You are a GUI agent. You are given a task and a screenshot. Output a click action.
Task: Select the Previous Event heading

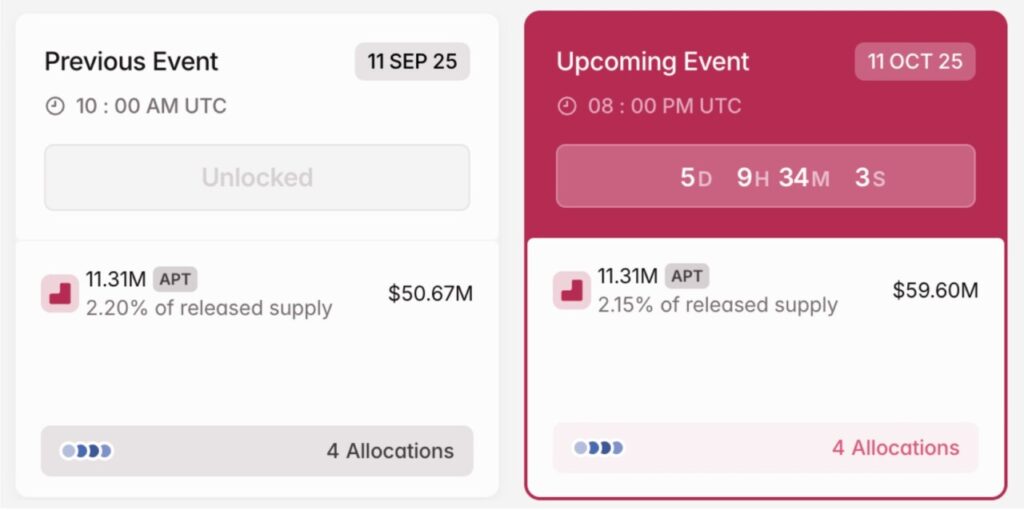(131, 61)
